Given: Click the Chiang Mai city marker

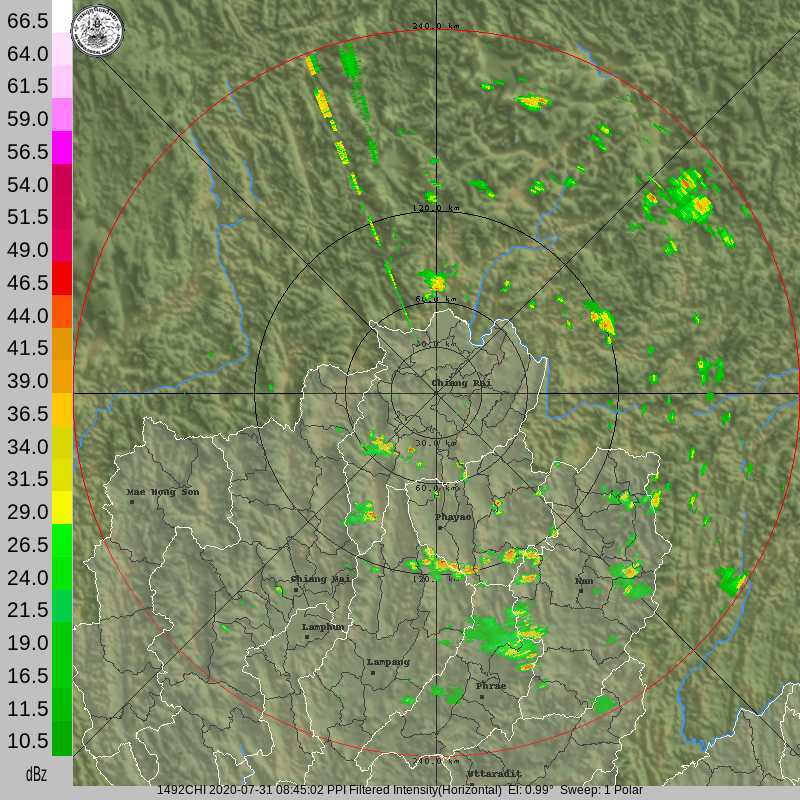Looking at the screenshot, I should [297, 590].
